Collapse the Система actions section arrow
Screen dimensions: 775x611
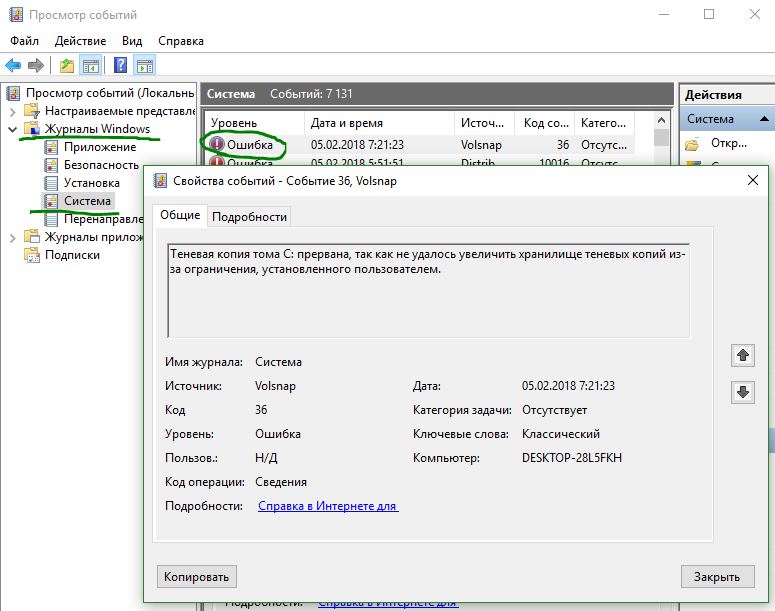(764, 119)
